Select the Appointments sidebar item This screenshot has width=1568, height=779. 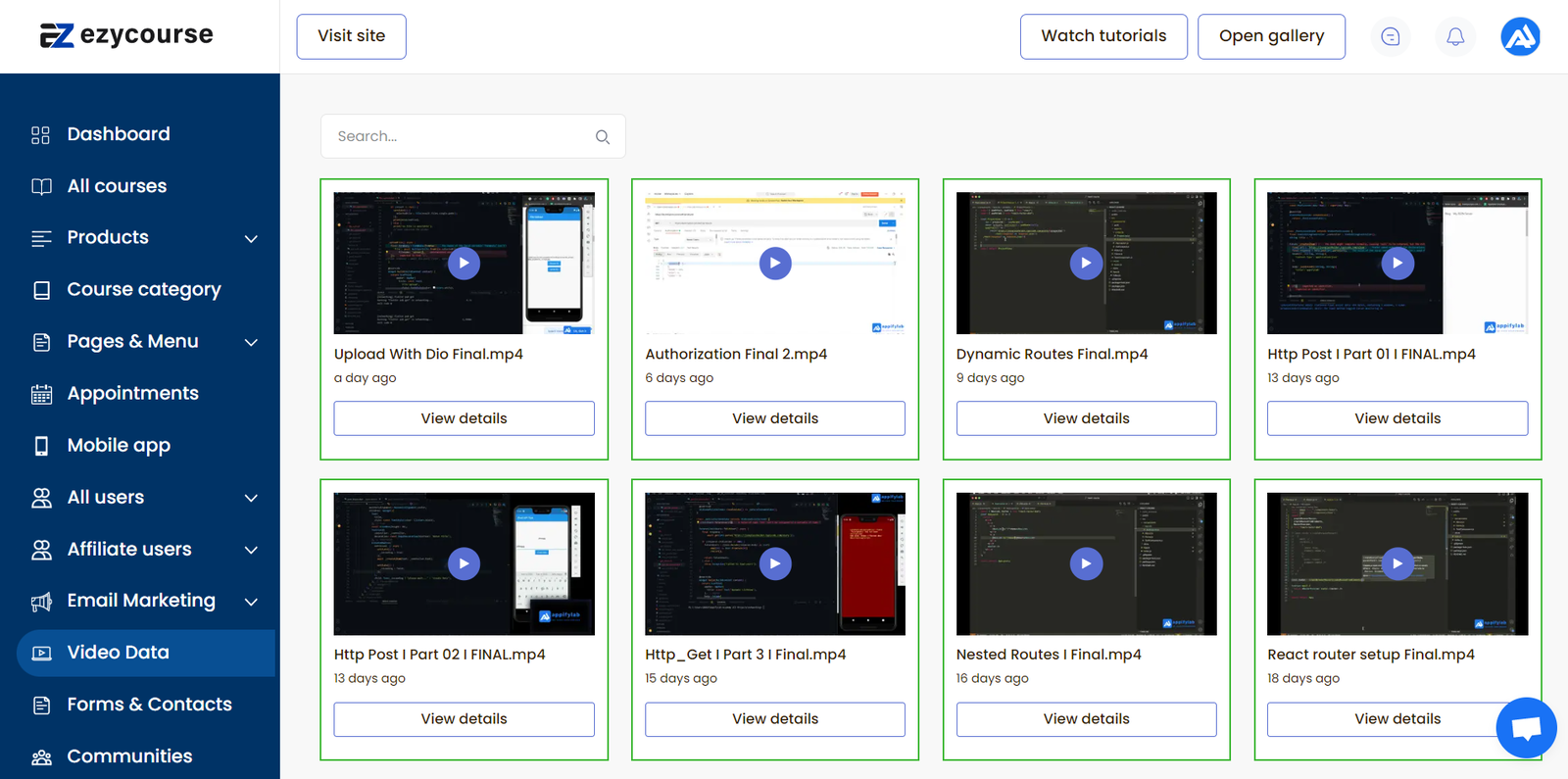click(132, 394)
